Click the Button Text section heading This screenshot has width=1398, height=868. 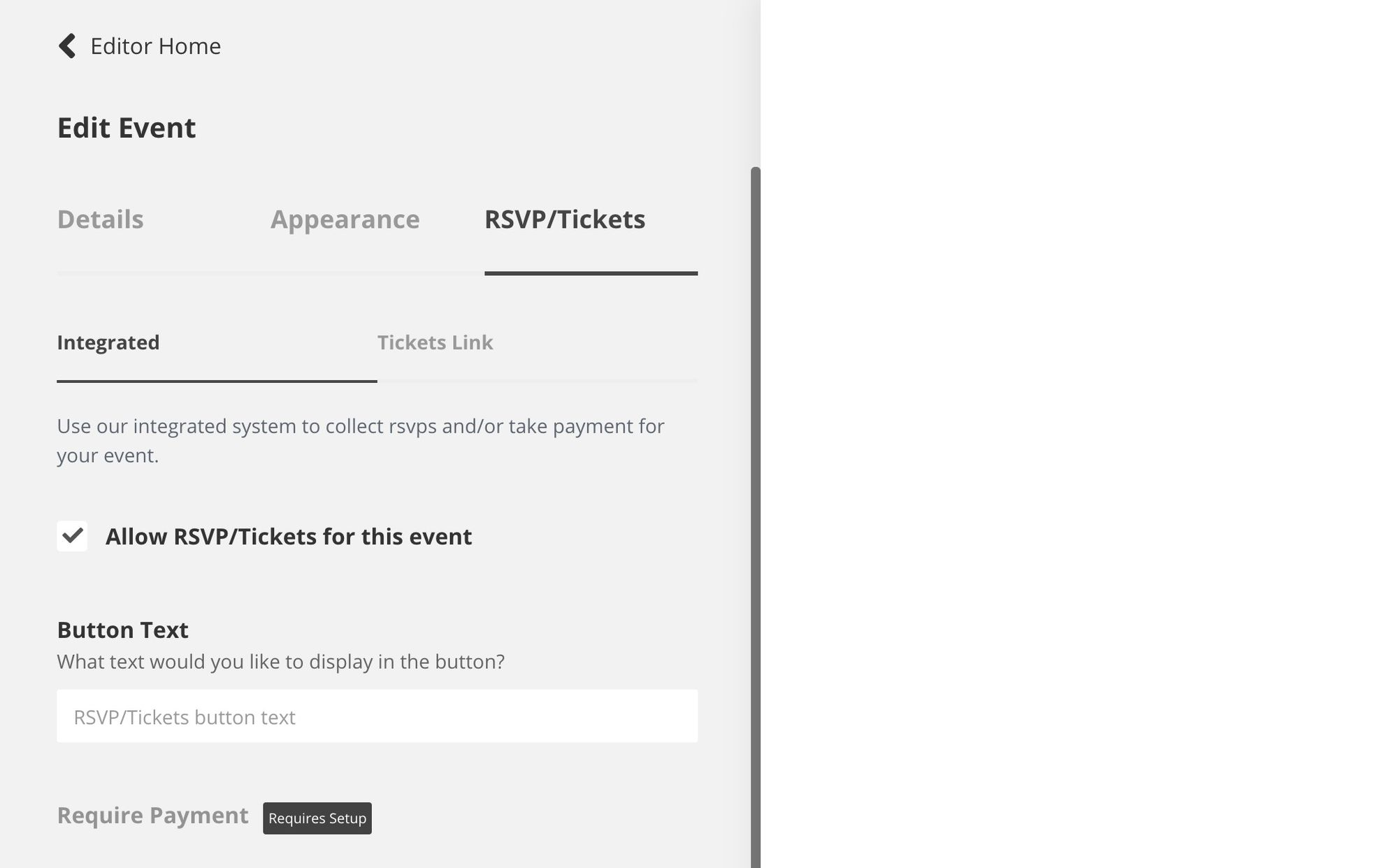coord(122,630)
